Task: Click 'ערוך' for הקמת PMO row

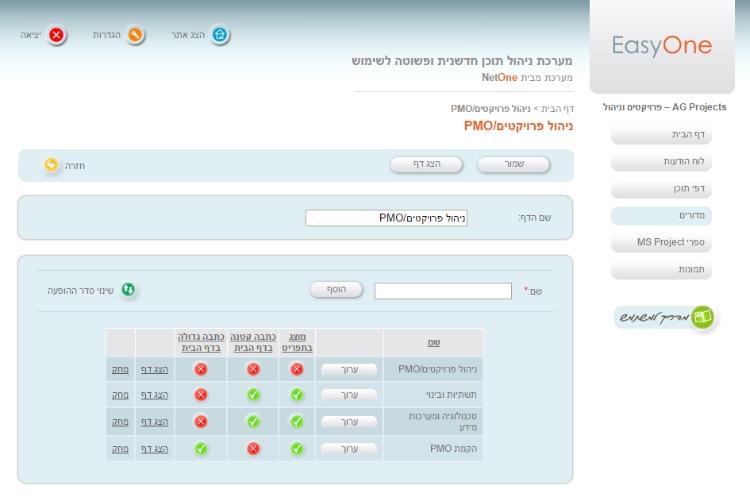Action: coord(349,449)
